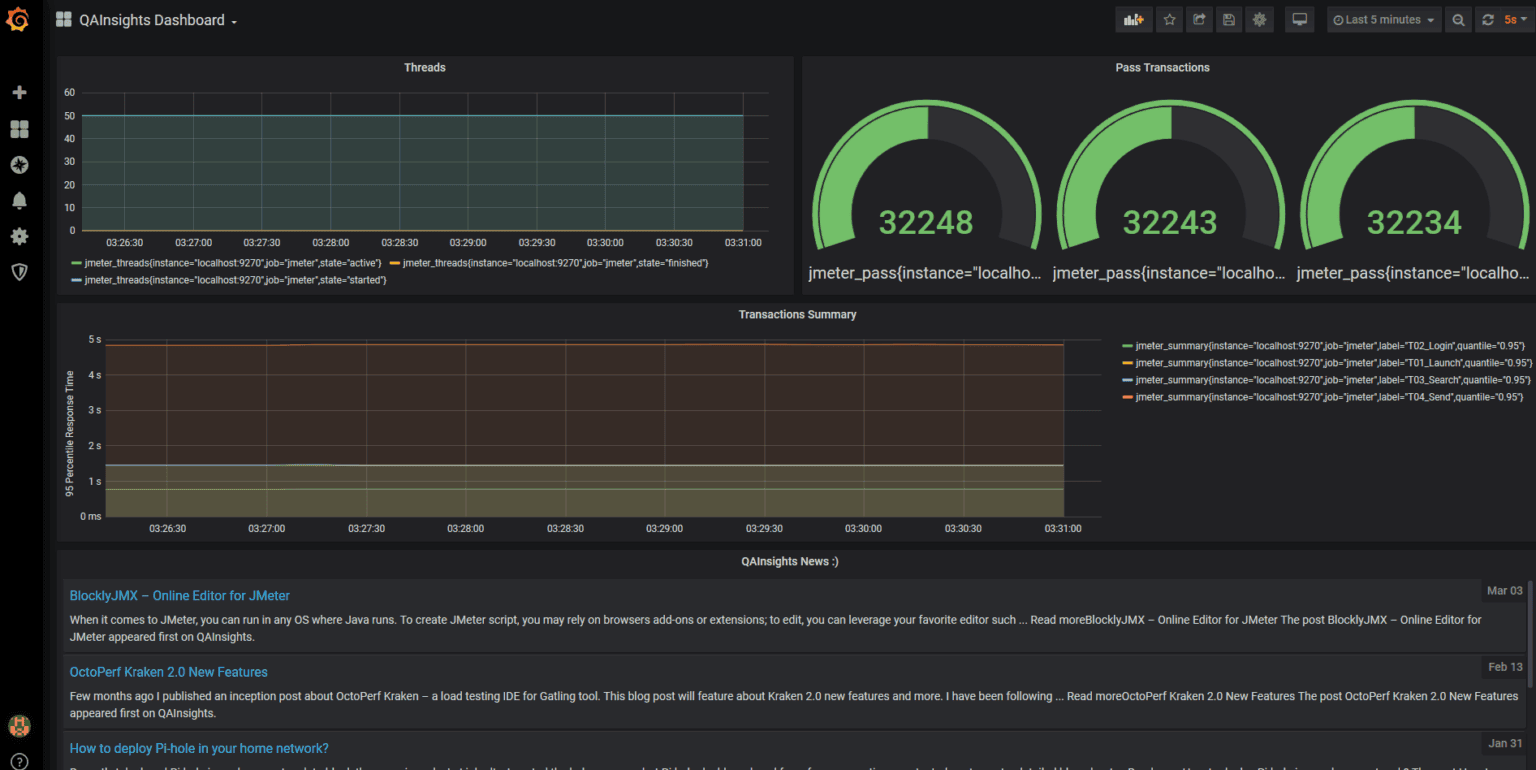Click the Server Admin shield icon
This screenshot has height=770, width=1536.
point(19,272)
